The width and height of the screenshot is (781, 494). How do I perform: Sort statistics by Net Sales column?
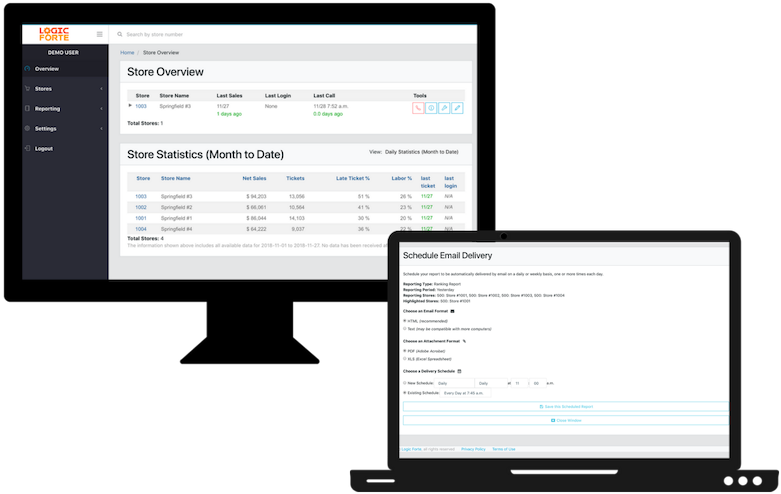coord(254,178)
